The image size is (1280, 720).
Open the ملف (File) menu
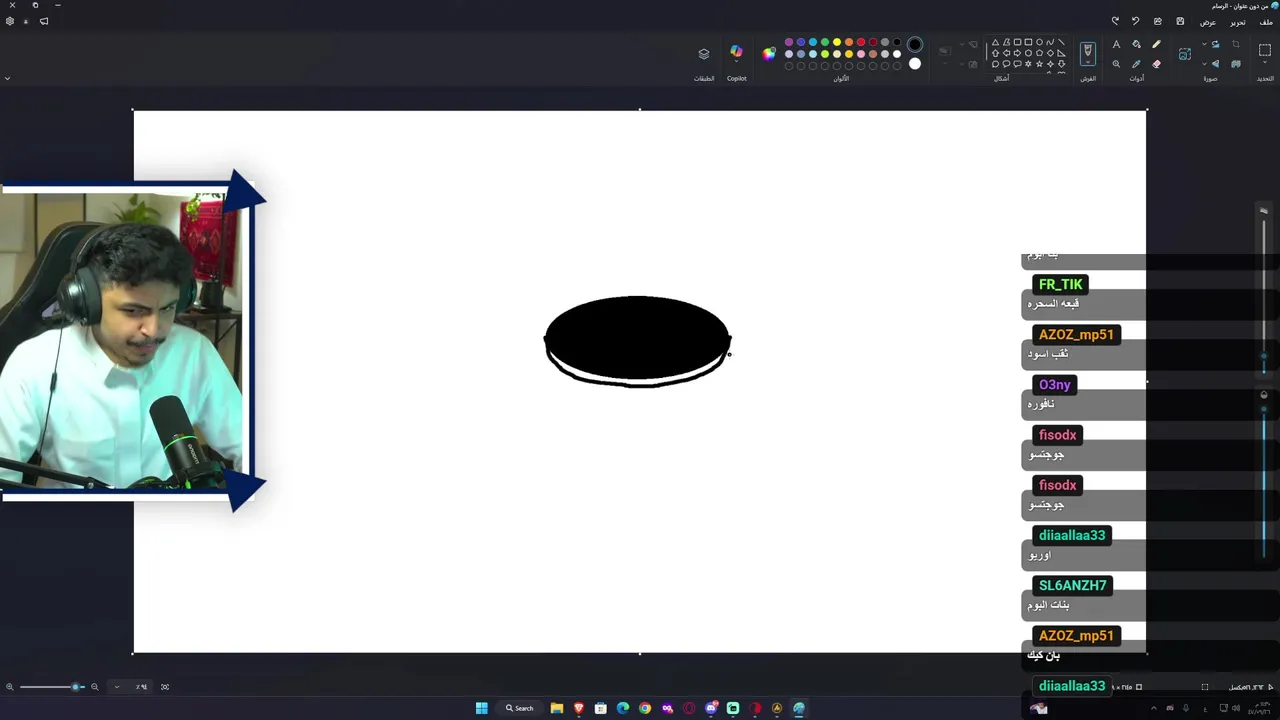(1266, 22)
